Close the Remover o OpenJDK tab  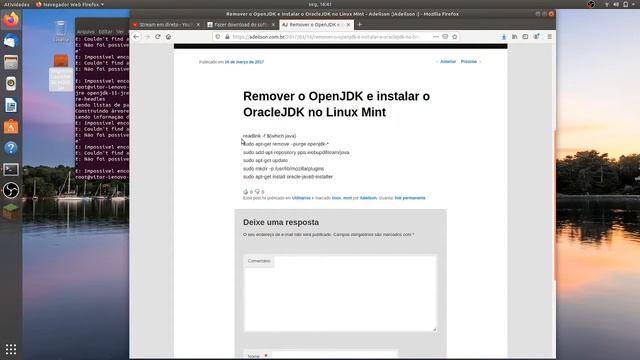click(348, 25)
